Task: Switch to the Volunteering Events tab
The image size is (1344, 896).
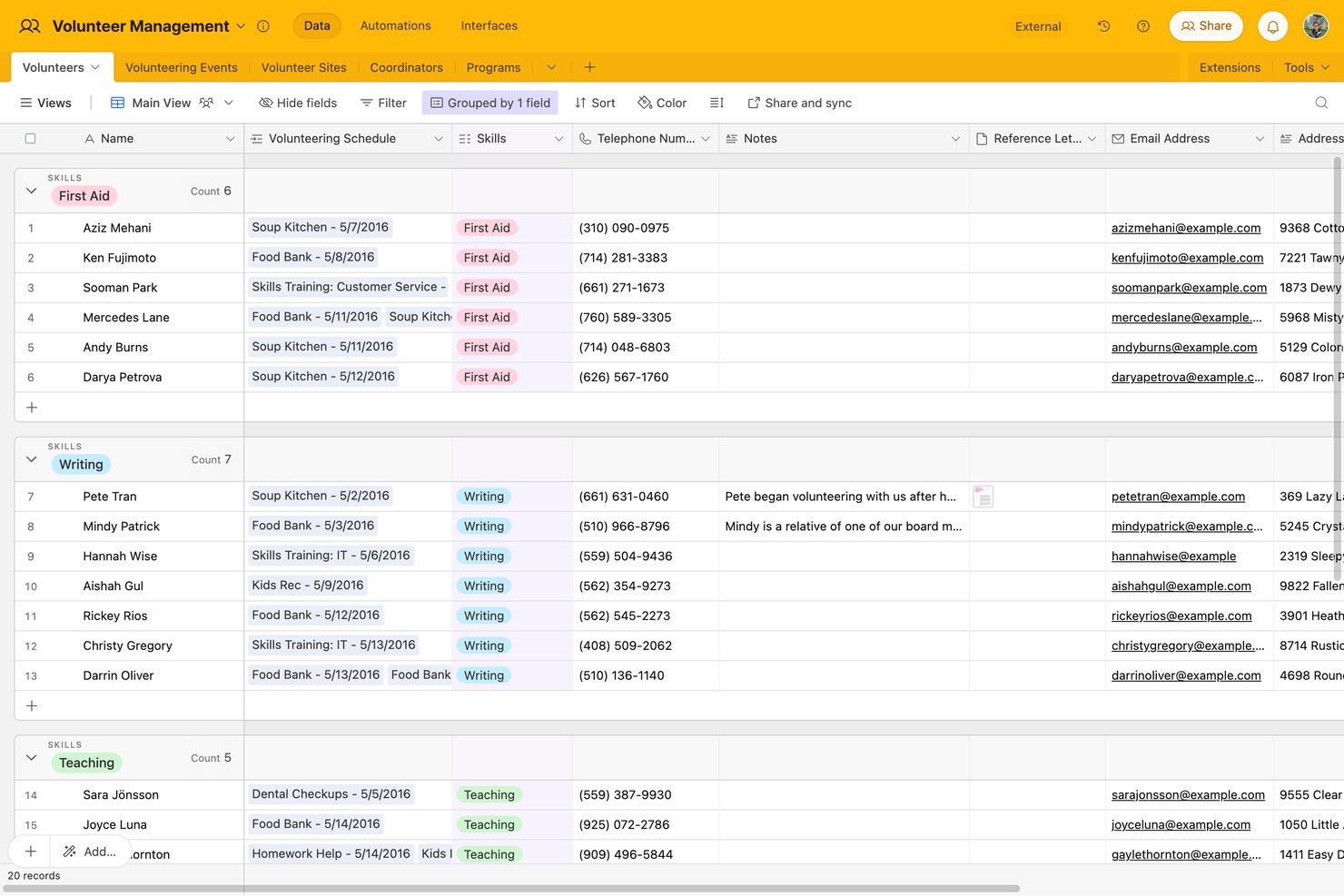Action: tap(182, 67)
